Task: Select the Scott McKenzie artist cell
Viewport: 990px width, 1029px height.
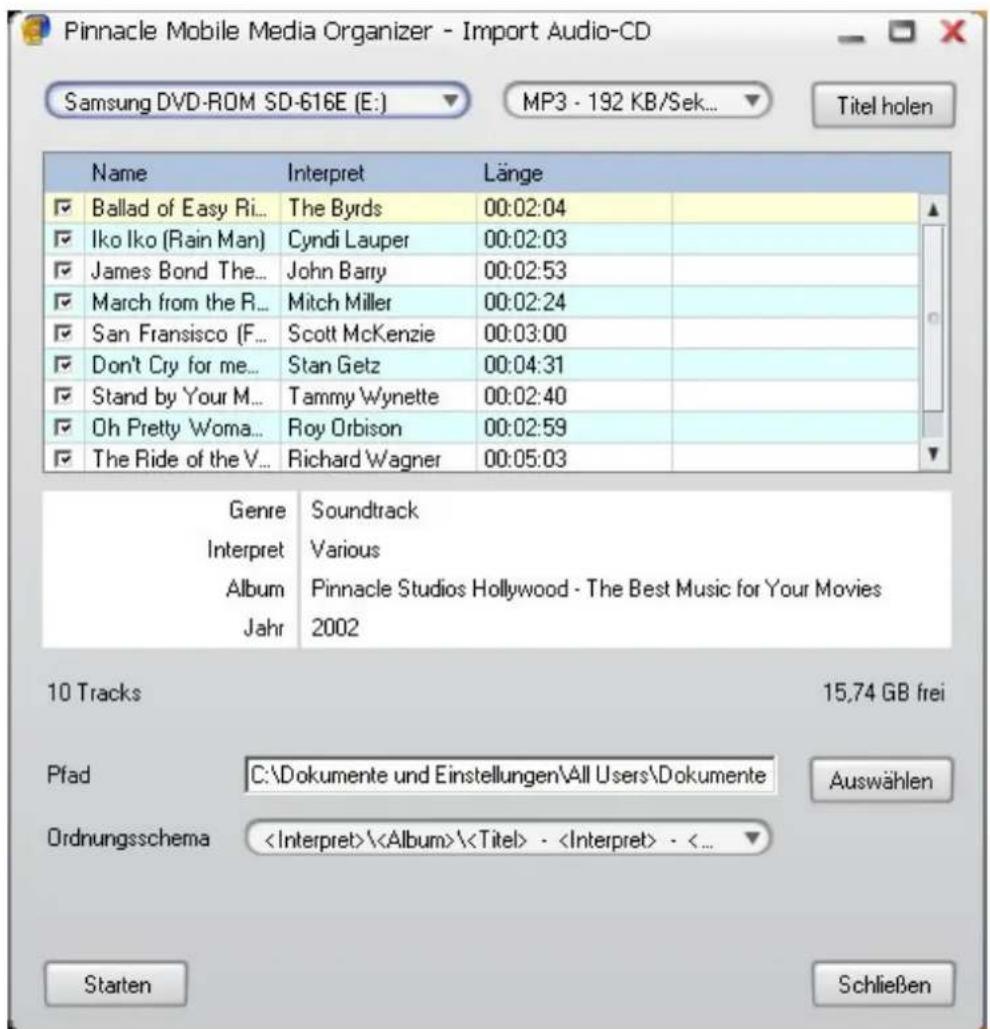Action: pyautogui.click(x=378, y=333)
